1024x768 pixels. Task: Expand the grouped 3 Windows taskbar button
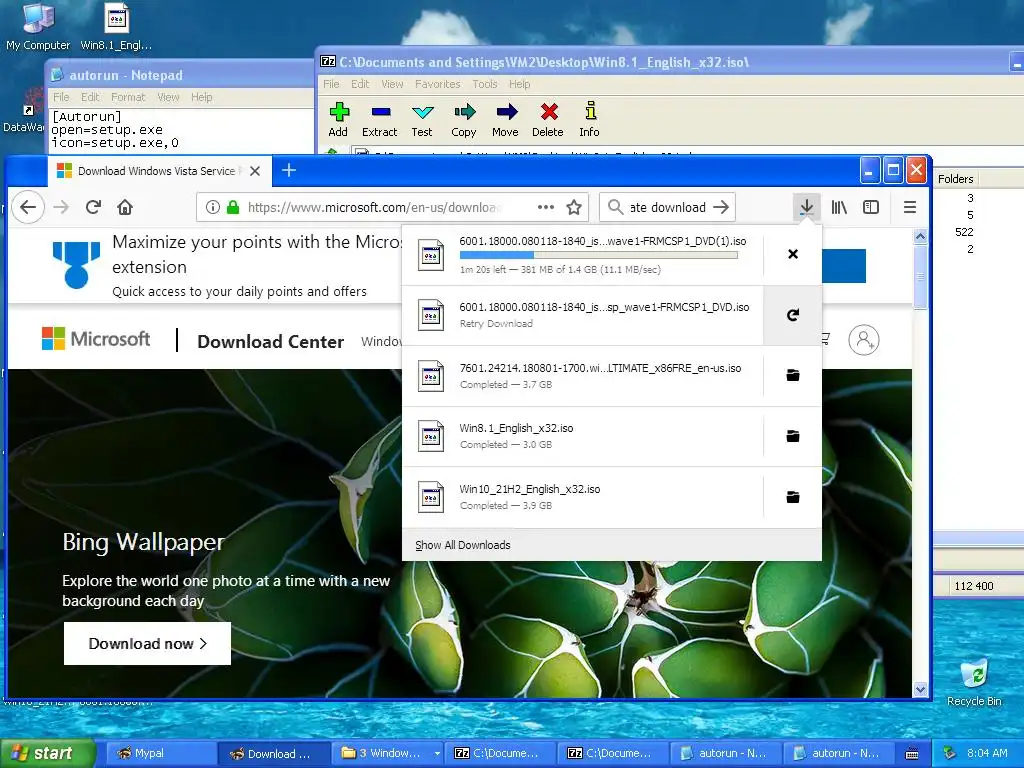(389, 754)
